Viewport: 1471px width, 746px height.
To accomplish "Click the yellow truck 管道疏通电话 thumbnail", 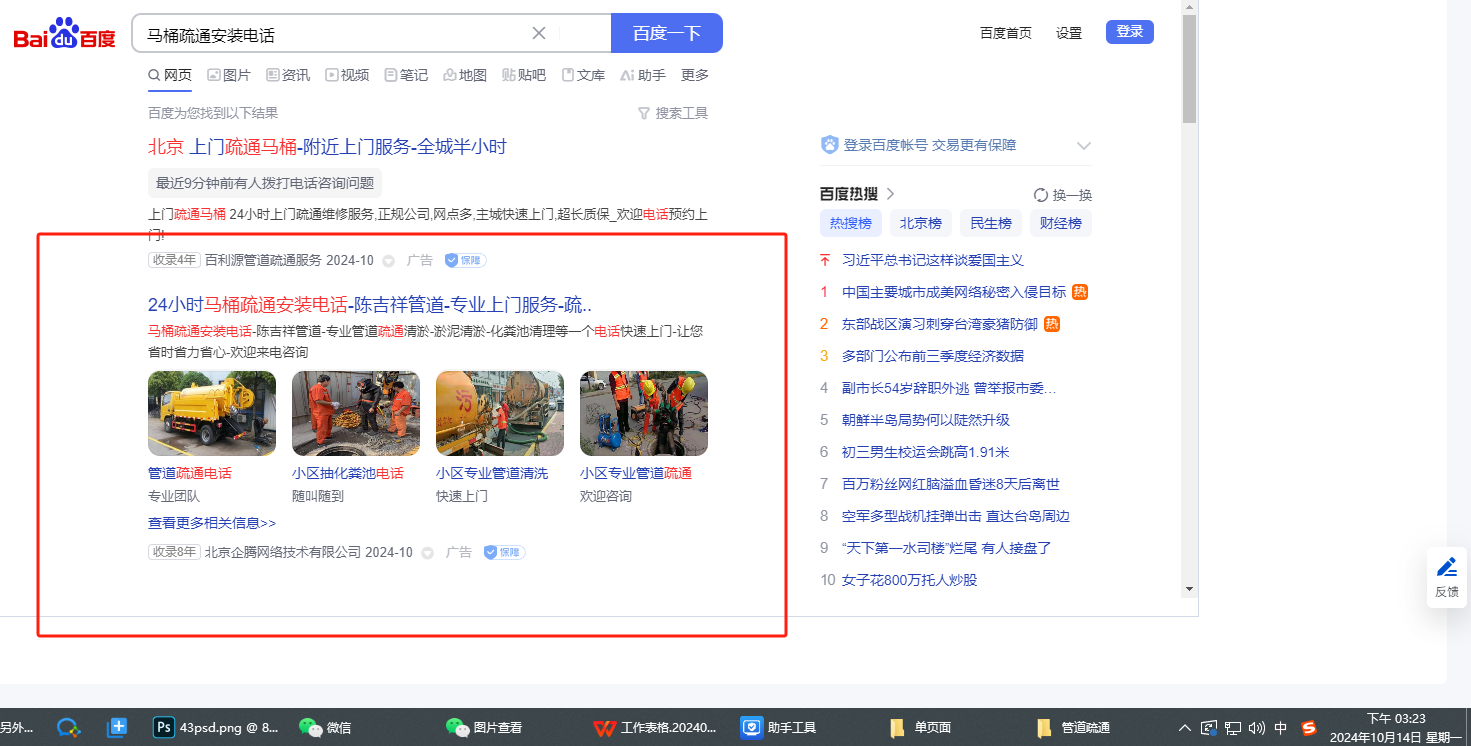I will pyautogui.click(x=212, y=414).
